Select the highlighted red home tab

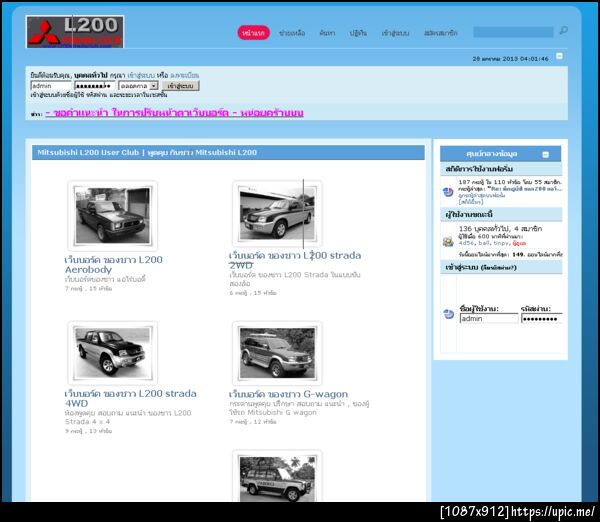253,33
